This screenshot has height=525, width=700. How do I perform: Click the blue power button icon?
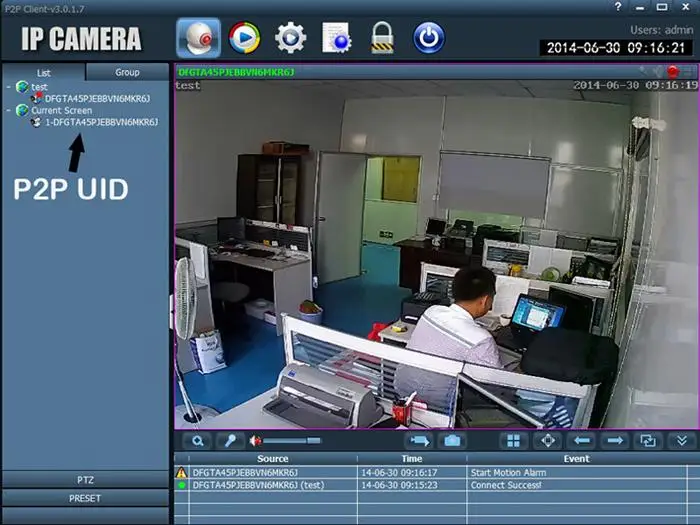(428, 38)
